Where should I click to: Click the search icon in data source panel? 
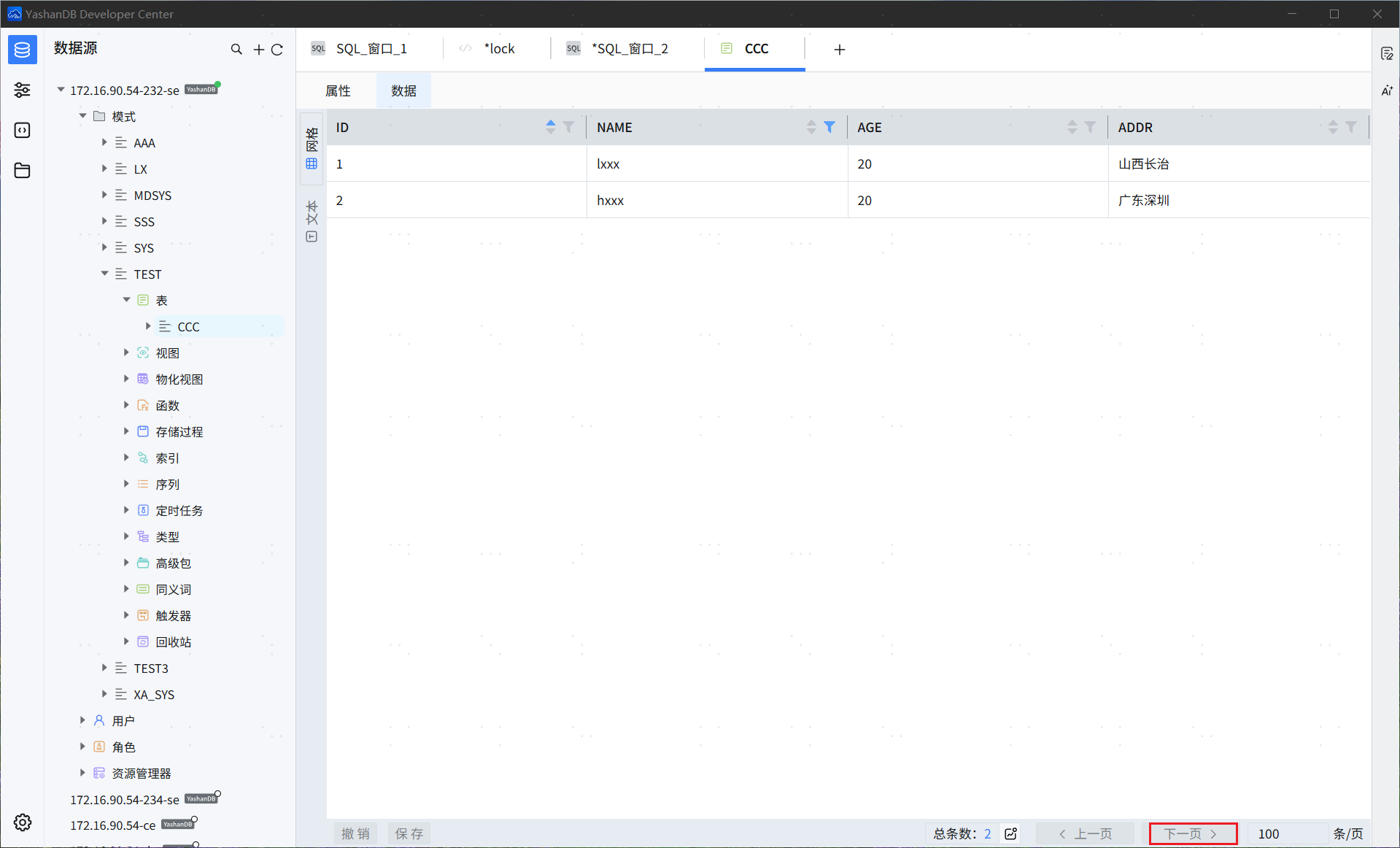(236, 49)
